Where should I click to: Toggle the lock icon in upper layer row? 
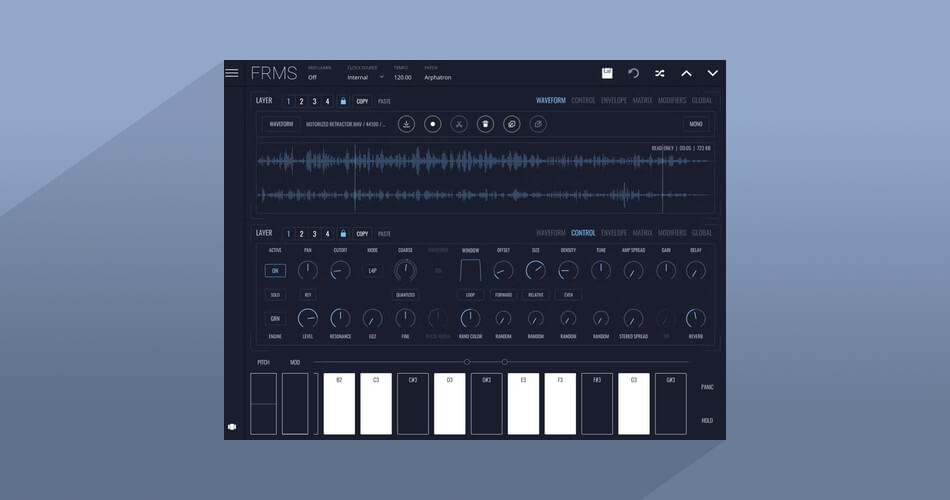(x=343, y=101)
